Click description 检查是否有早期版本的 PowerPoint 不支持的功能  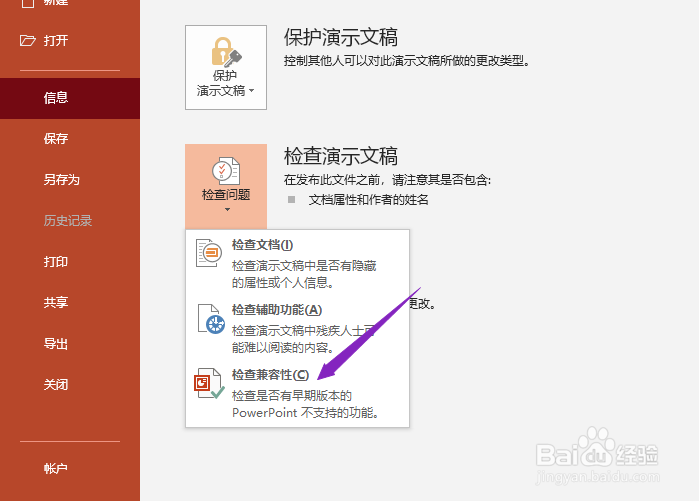point(305,404)
